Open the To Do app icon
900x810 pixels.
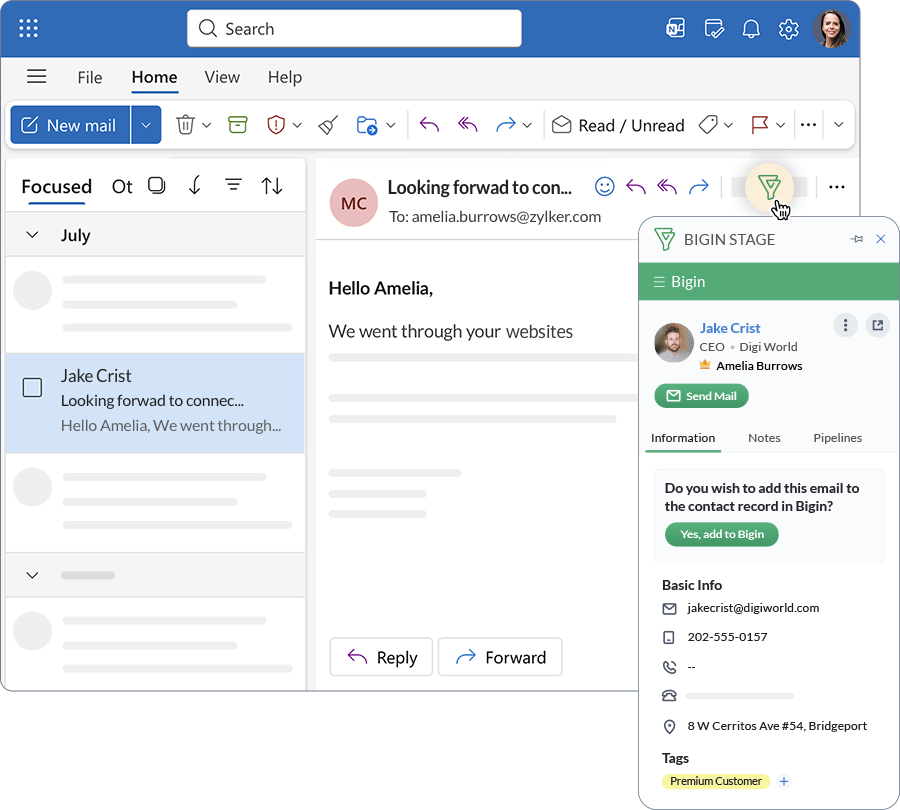tap(713, 28)
